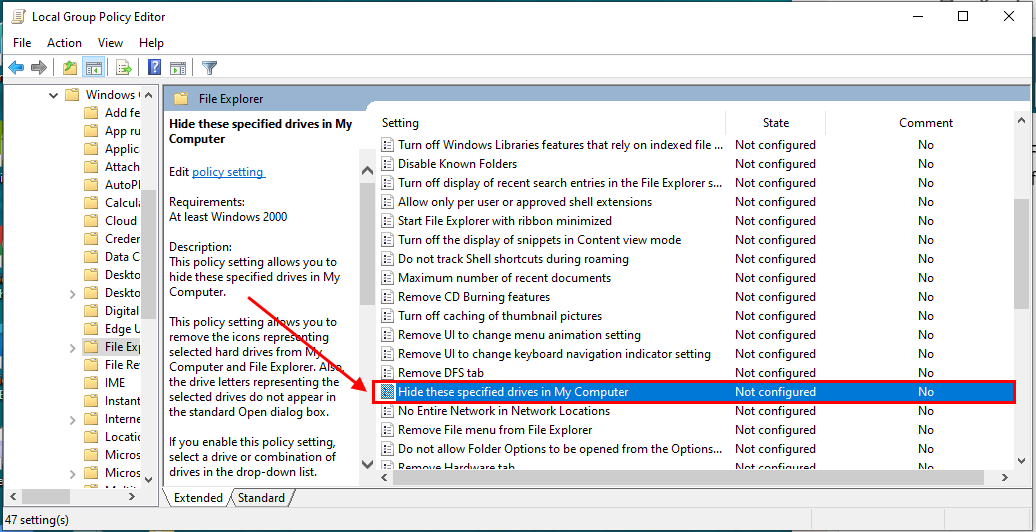Click the Export List toolbar icon
1036x532 pixels.
[x=124, y=68]
